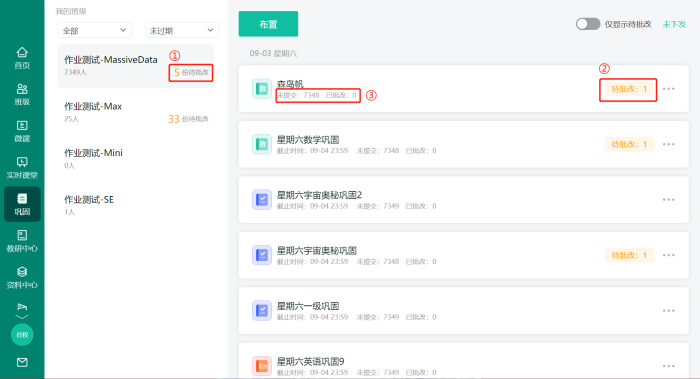
Task: Open assignment 星期六英语巩固9 title
Action: tap(310, 361)
